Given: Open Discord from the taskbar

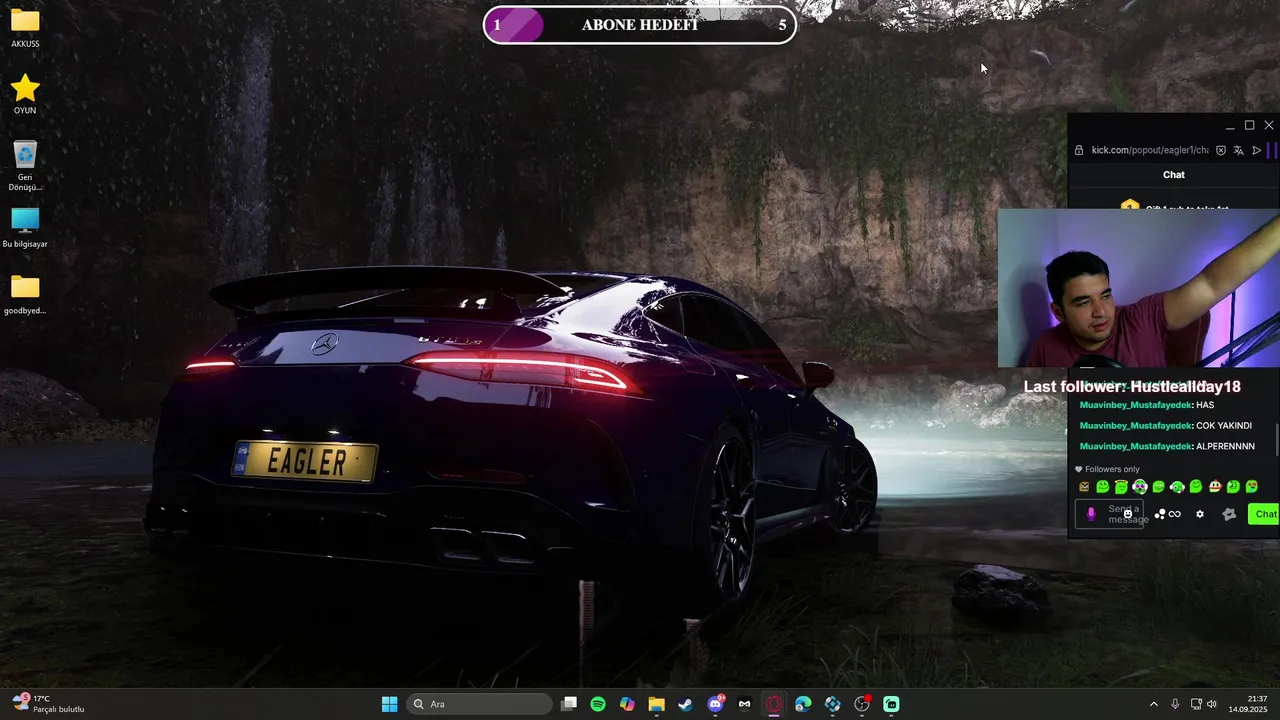Looking at the screenshot, I should pos(715,704).
